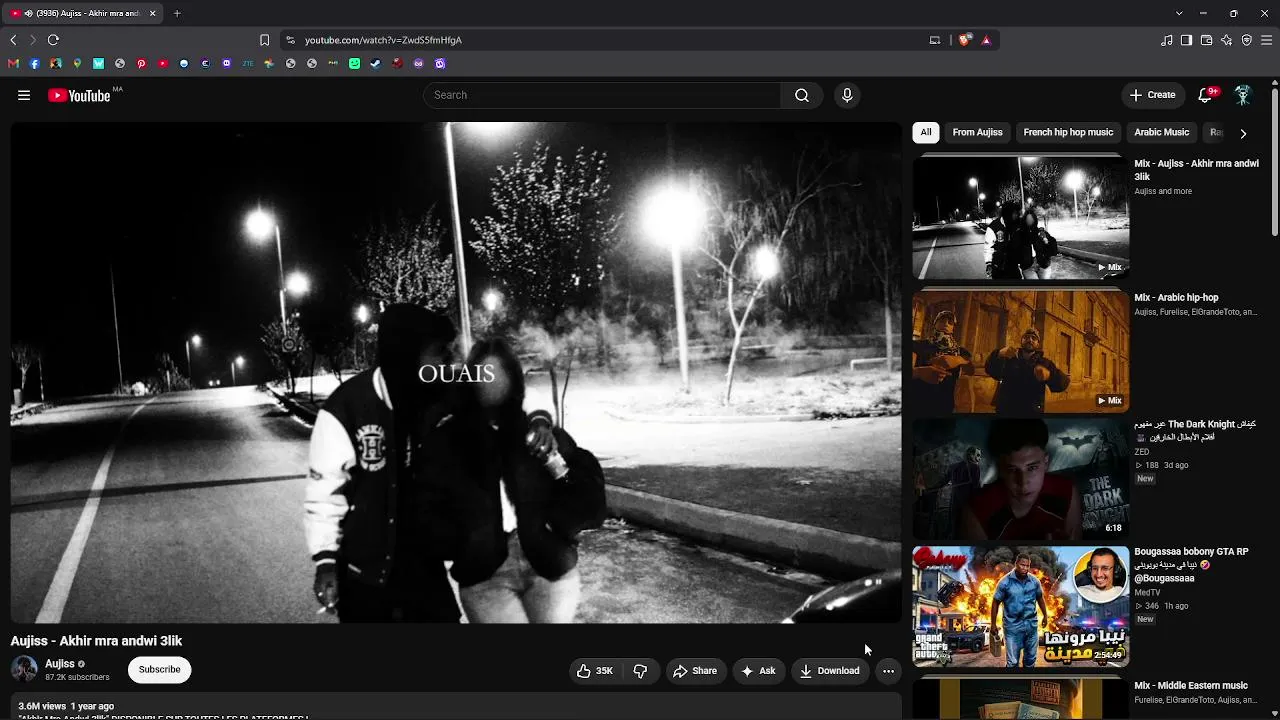Open the Mix - Arabic hip-hop title
The width and height of the screenshot is (1280, 720).
click(x=1176, y=298)
